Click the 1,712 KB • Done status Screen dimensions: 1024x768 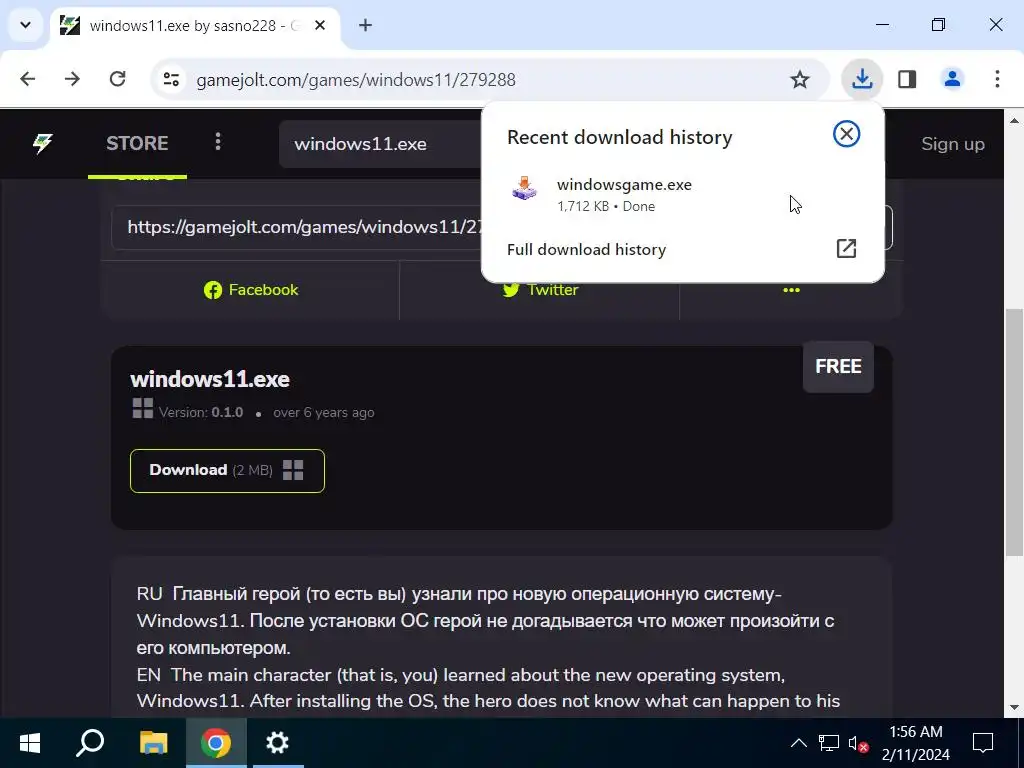[x=606, y=206]
